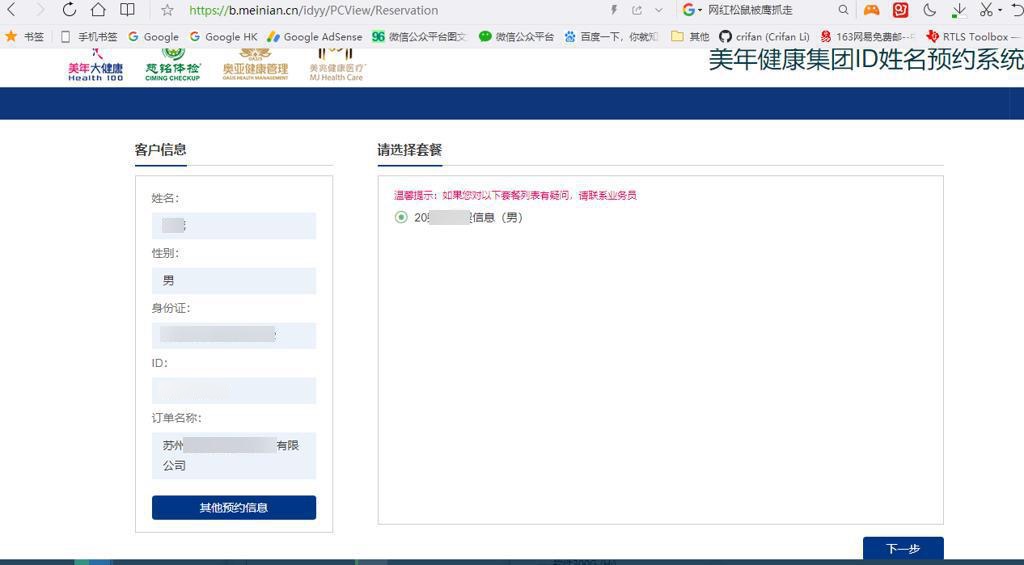
Task: Open the browser home page
Action: pos(98,9)
